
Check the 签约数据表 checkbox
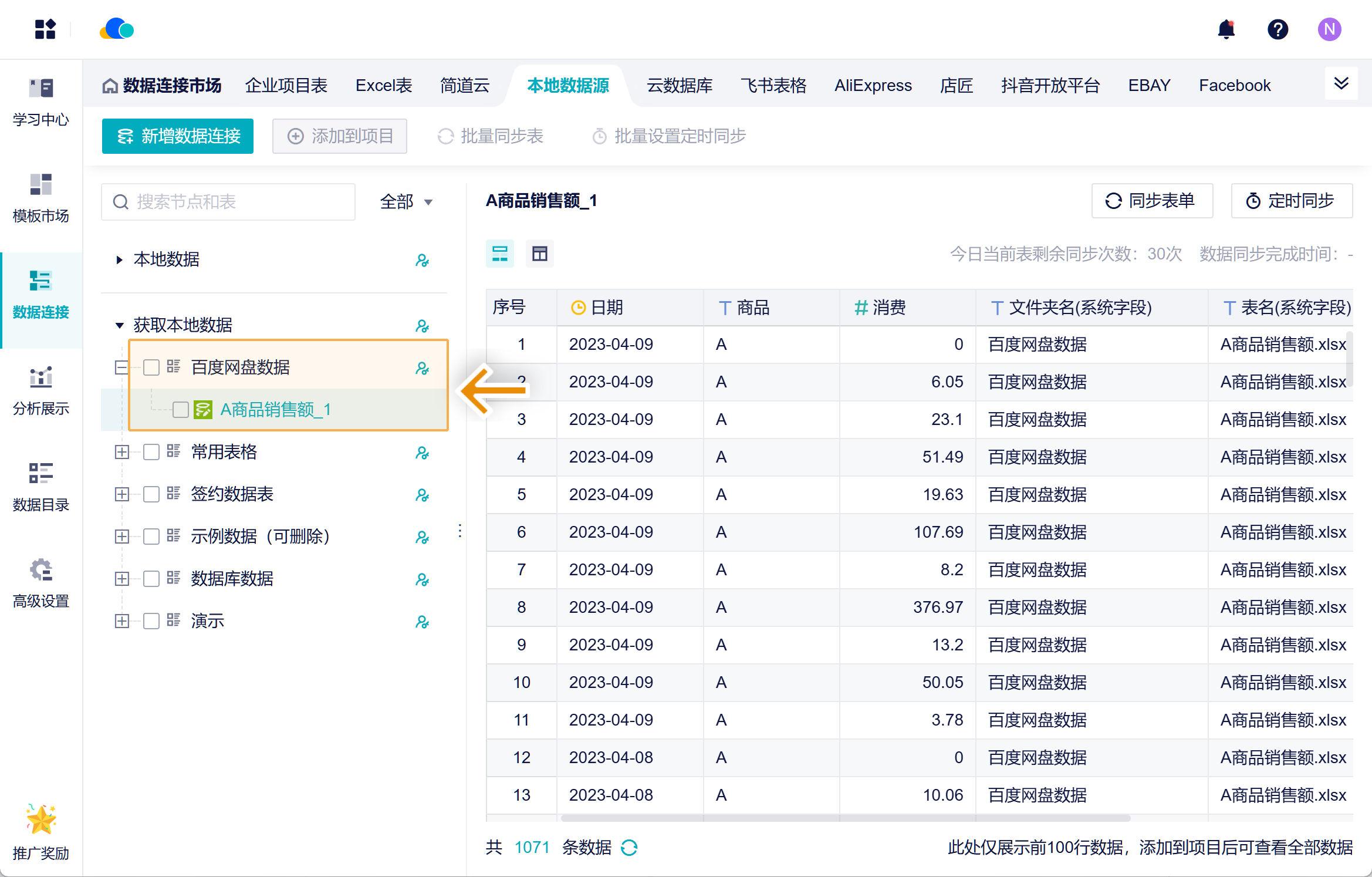pos(151,494)
